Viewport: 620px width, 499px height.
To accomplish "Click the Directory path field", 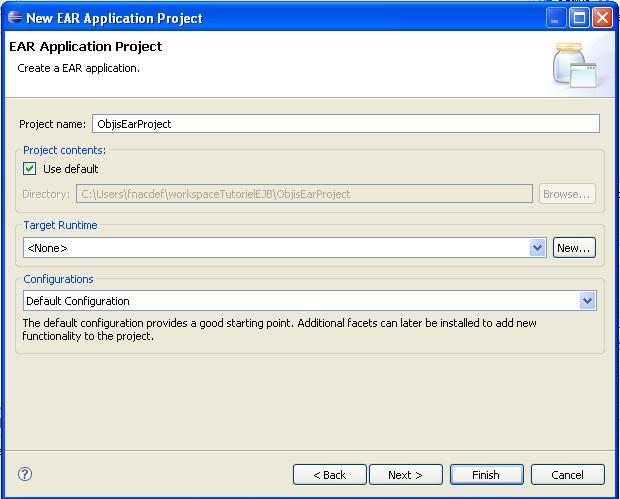I will [x=304, y=194].
